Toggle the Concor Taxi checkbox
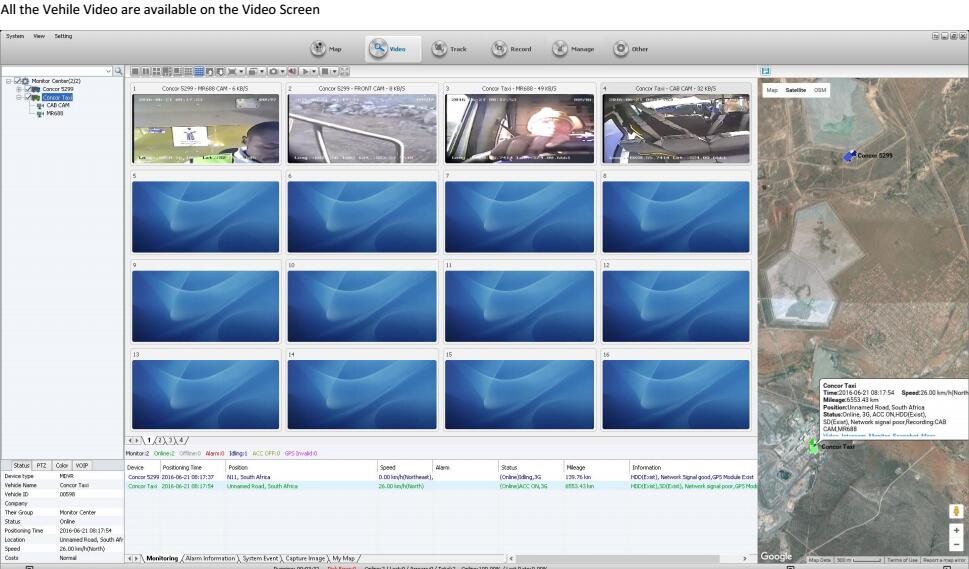The image size is (969, 569). click(x=28, y=97)
